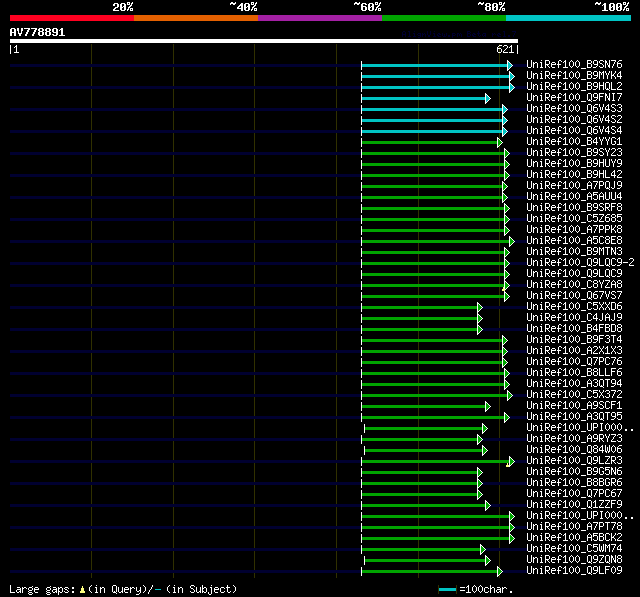This screenshot has width=640, height=597.
Task: Select the UniRef100_A7PT78 label
Action: tap(574, 527)
